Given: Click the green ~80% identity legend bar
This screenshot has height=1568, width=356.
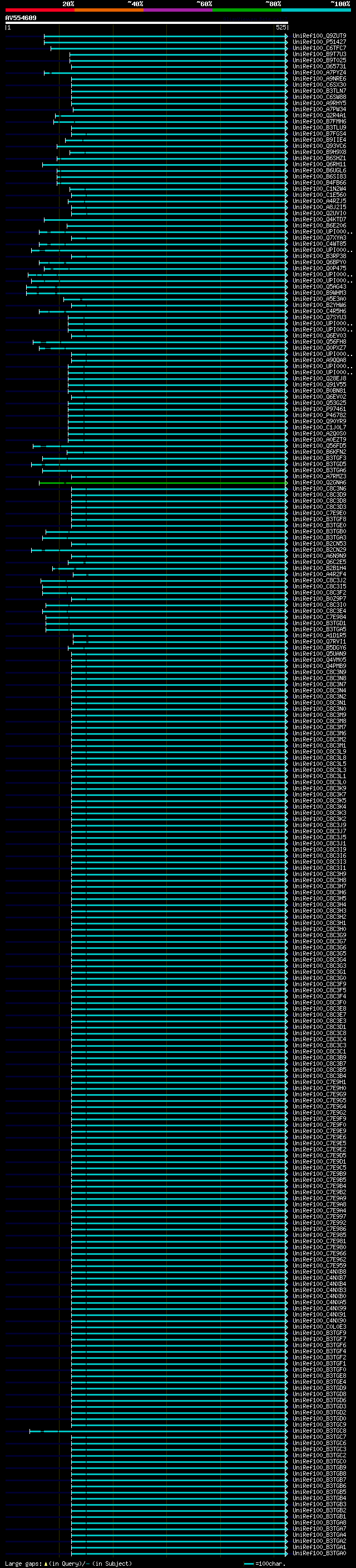Looking at the screenshot, I should 247,11.
